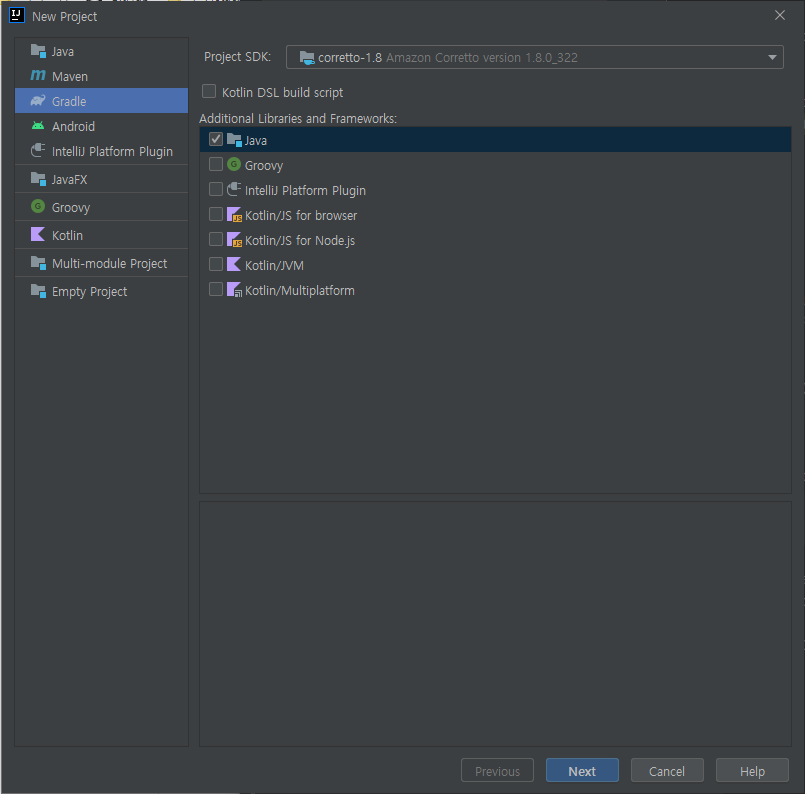
Task: Click the Multi-module Project folder icon
Action: (38, 263)
